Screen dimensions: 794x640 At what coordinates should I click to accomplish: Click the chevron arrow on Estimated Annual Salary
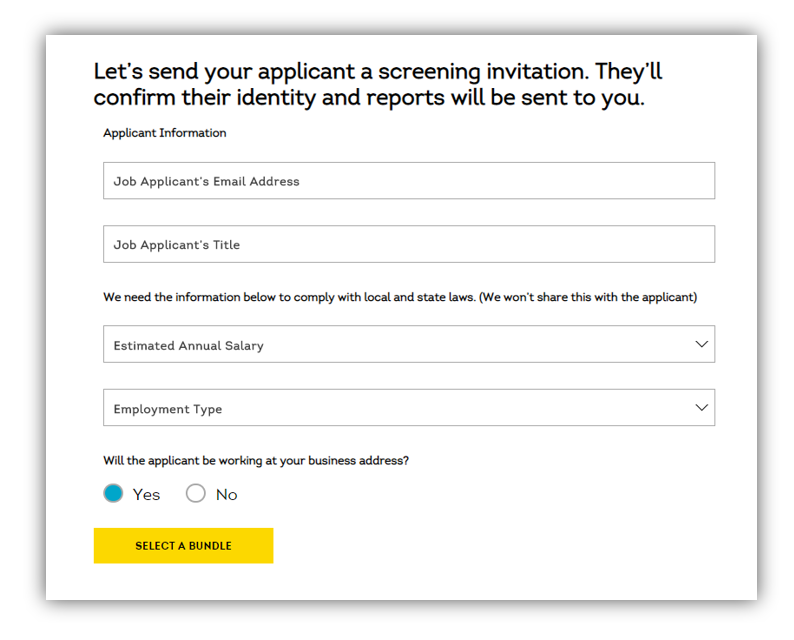[701, 344]
